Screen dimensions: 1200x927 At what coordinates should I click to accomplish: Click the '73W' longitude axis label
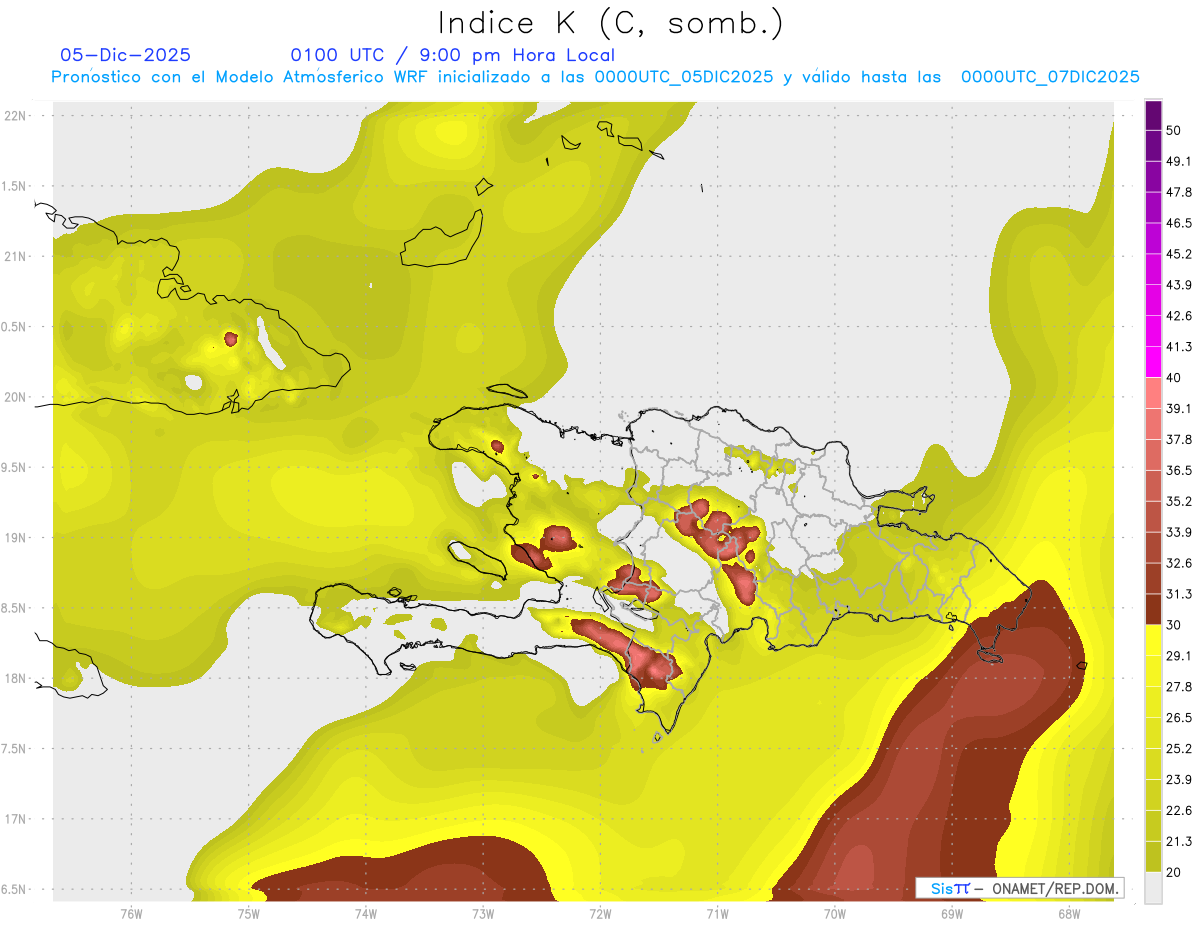[483, 914]
